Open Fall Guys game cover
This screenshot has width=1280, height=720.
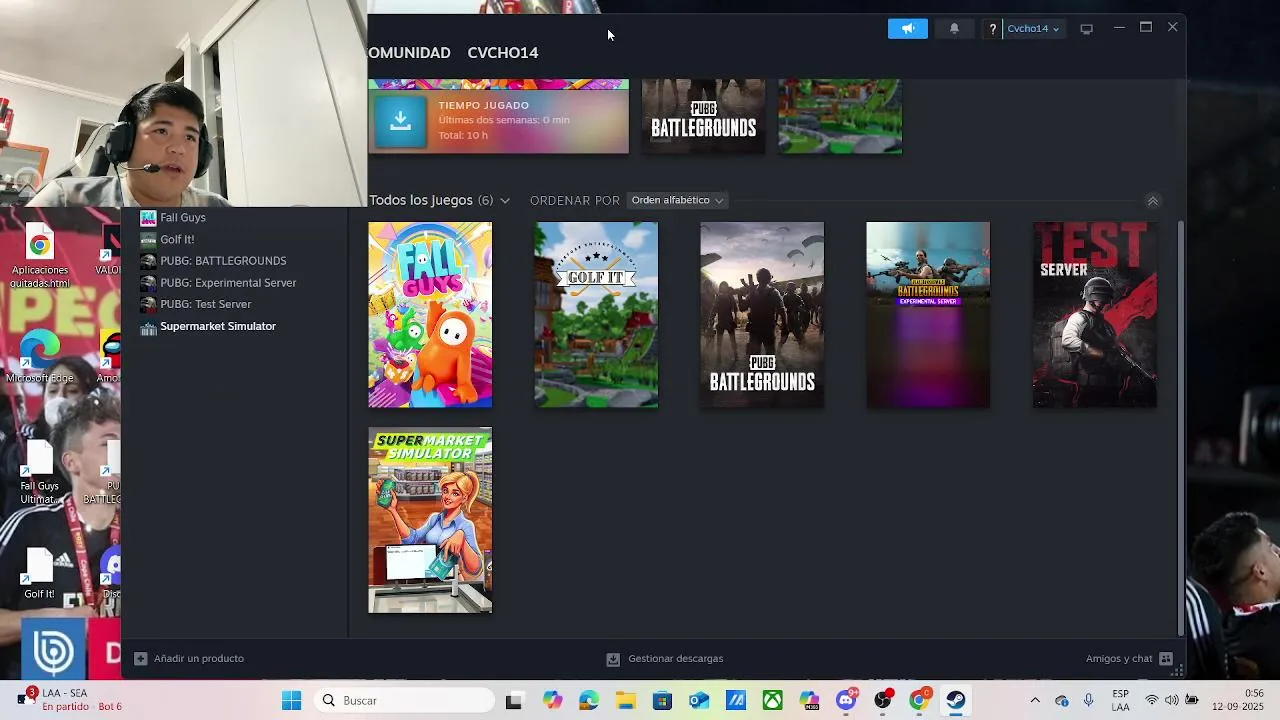click(x=430, y=315)
